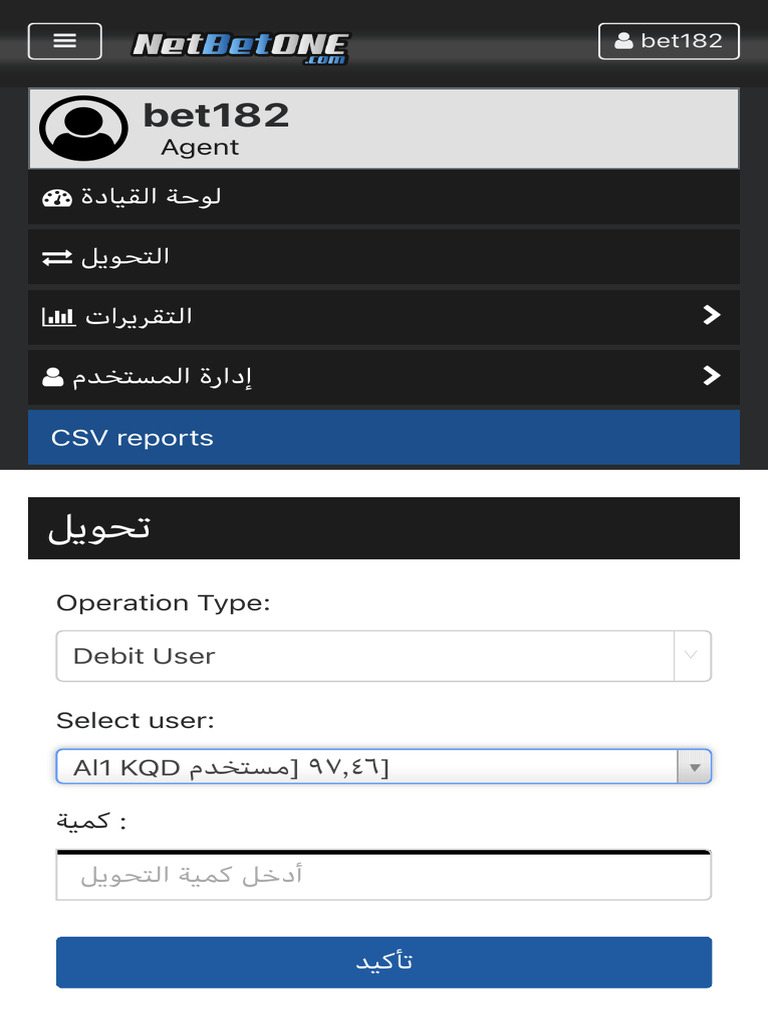Click the تأكيد confirm button
Image resolution: width=768 pixels, height=1024 pixels.
click(x=384, y=962)
